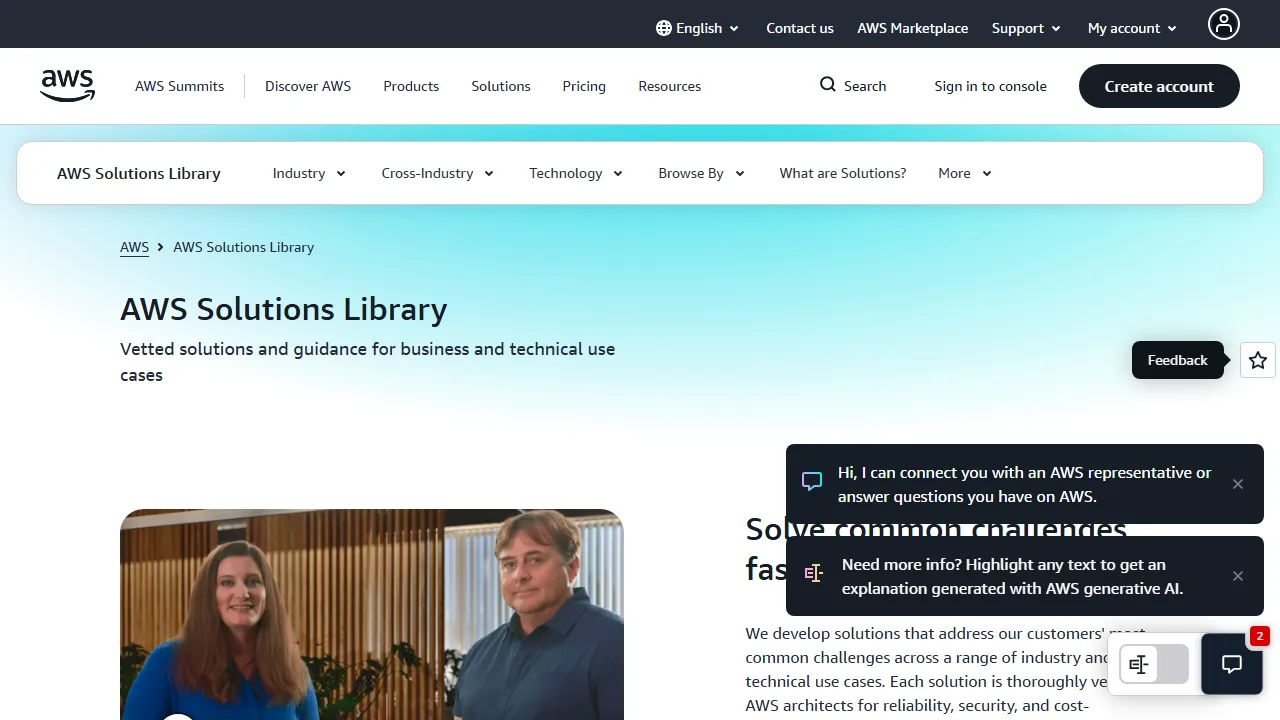Click the chat notification badge showing 2
The width and height of the screenshot is (1280, 720).
1260,636
